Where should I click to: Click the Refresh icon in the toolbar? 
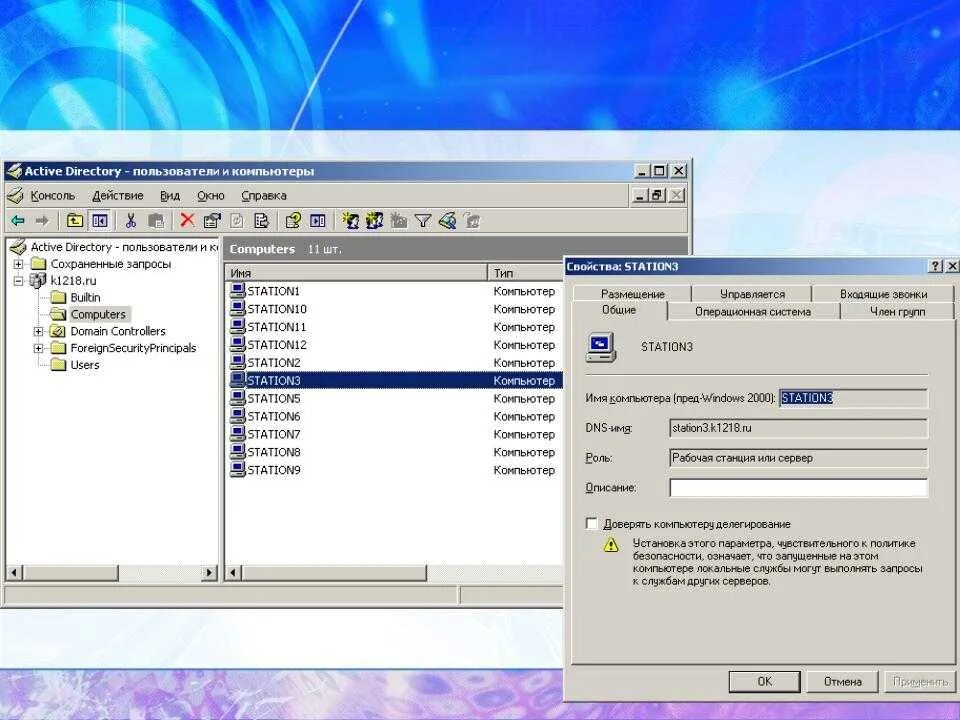pyautogui.click(x=236, y=220)
